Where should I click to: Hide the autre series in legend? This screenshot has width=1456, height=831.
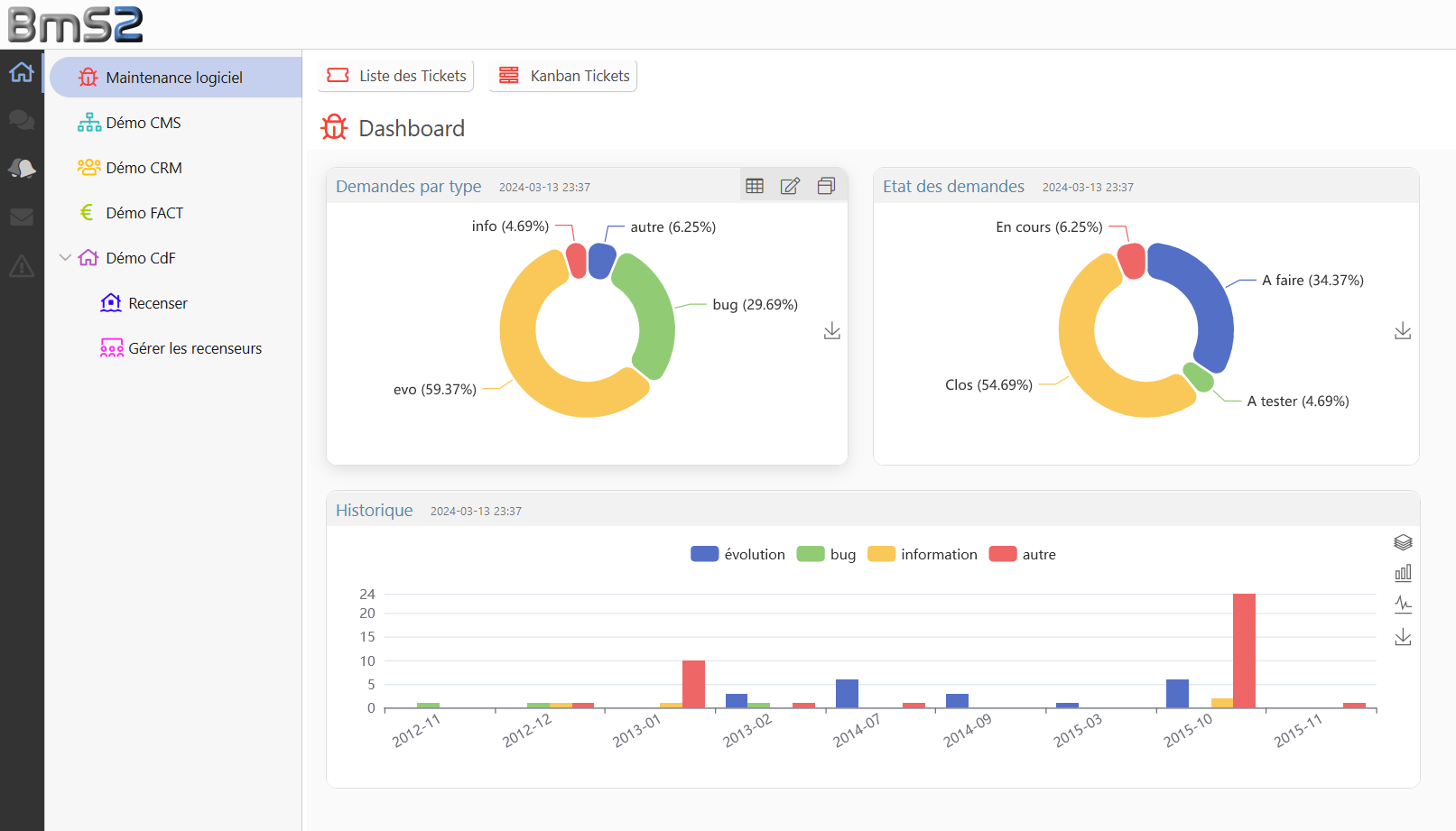1022,554
